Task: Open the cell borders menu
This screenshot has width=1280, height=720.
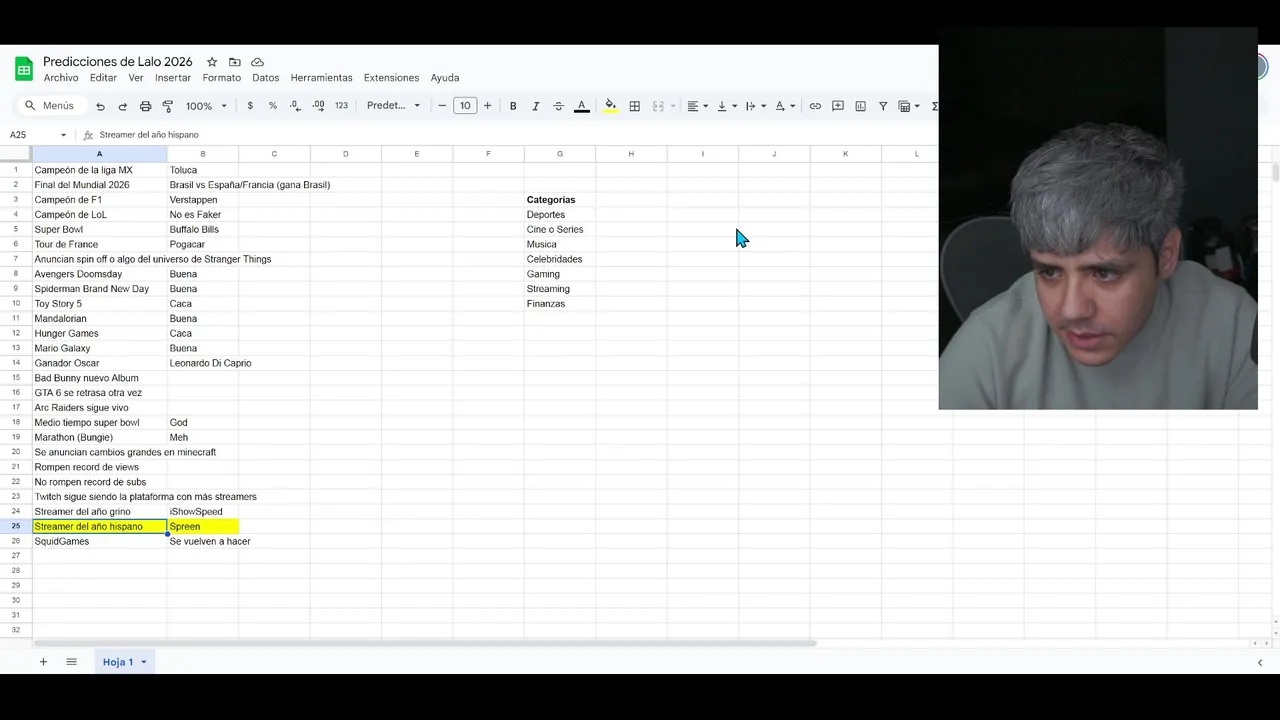Action: click(634, 106)
